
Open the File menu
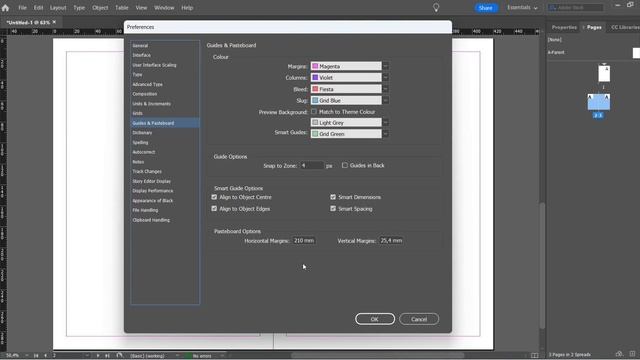(x=22, y=7)
